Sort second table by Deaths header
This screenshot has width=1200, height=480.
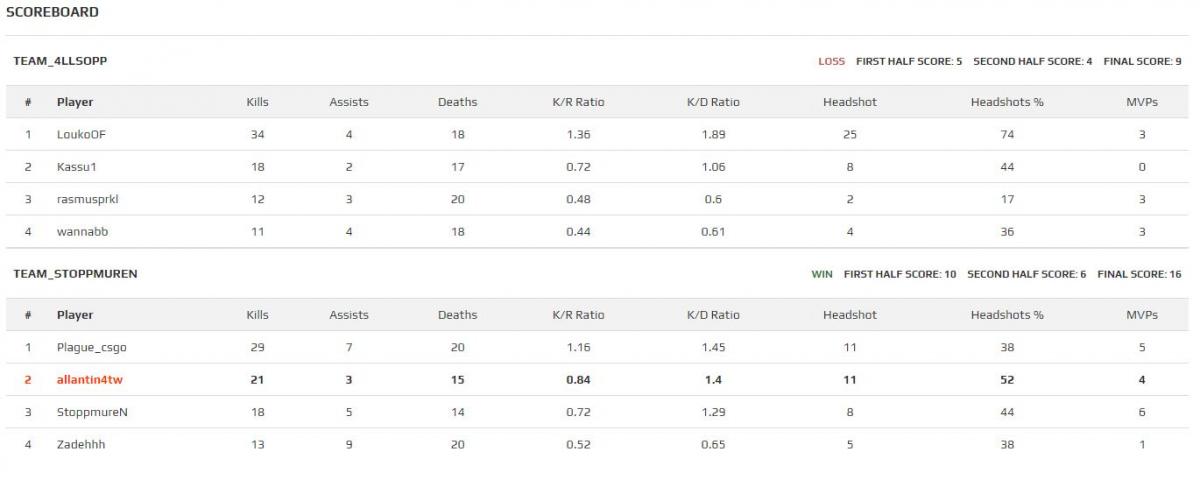(x=458, y=315)
